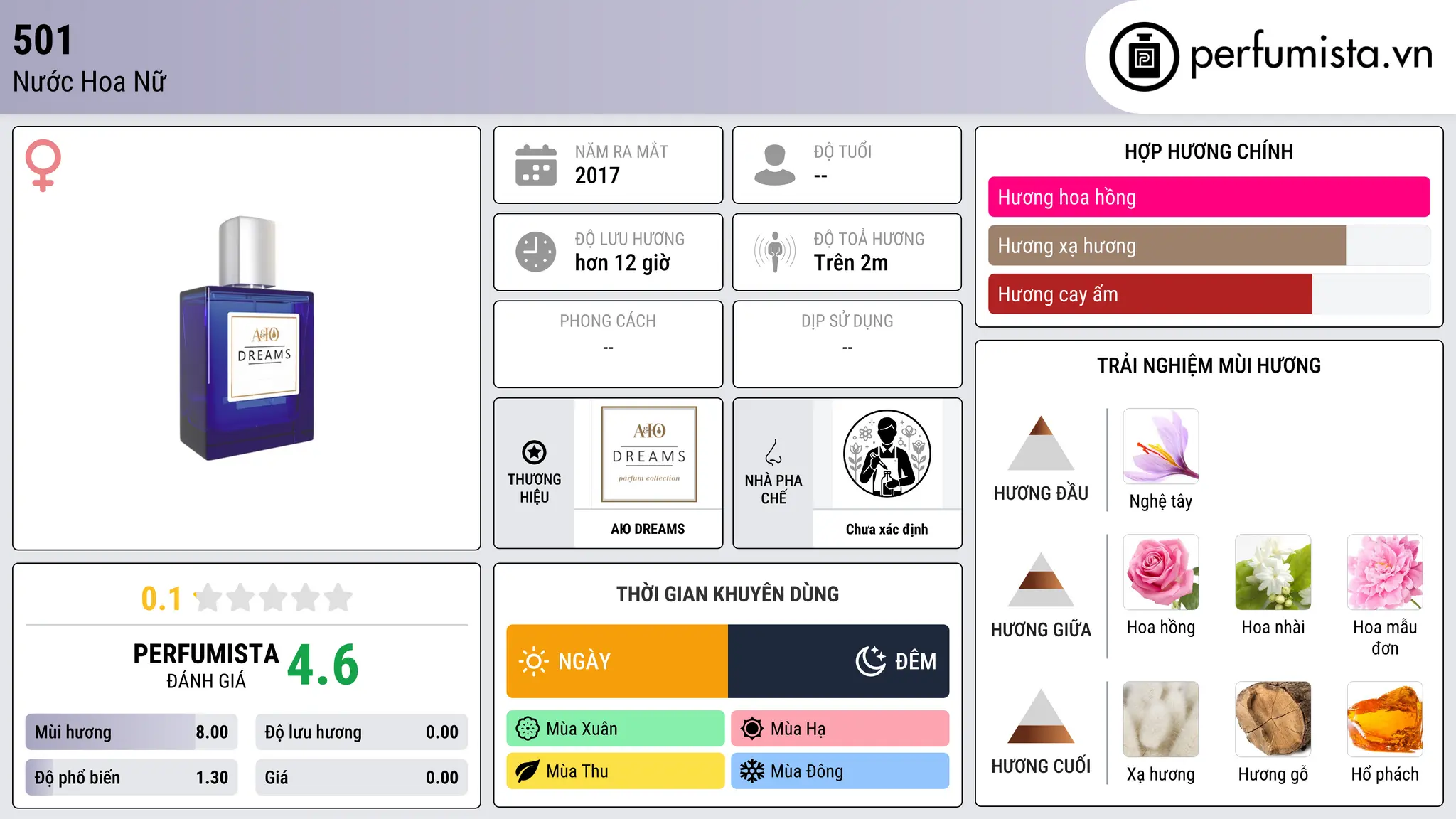
Task: Click the sillage icon beside Độ toả hương
Action: pos(775,252)
